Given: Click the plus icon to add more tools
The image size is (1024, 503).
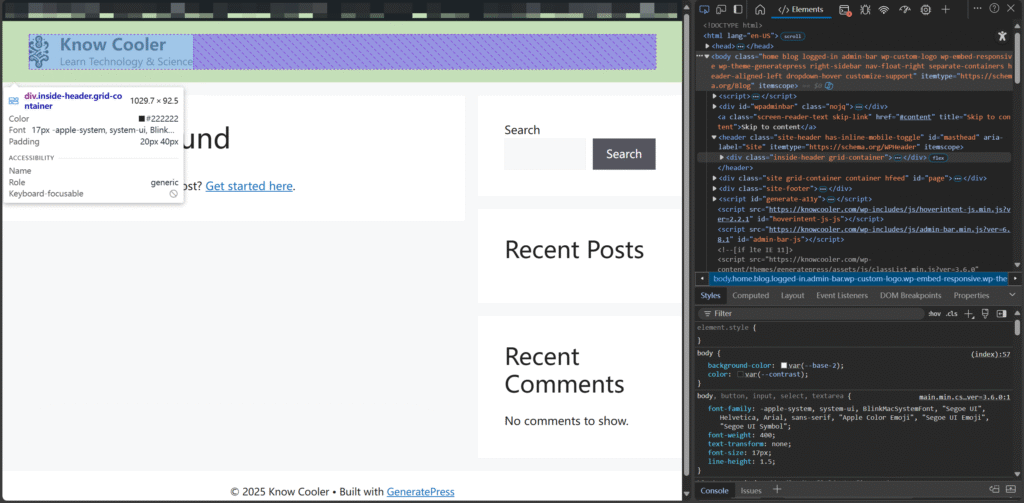Looking at the screenshot, I should (x=945, y=9).
